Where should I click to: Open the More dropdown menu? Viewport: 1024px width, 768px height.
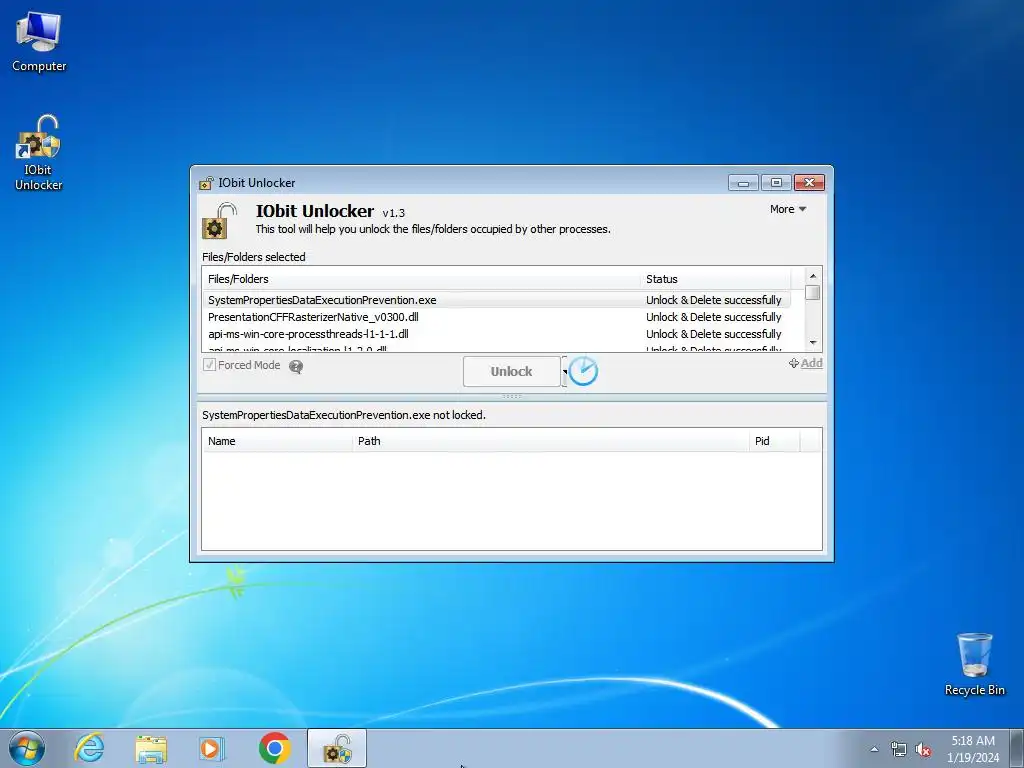tap(788, 209)
